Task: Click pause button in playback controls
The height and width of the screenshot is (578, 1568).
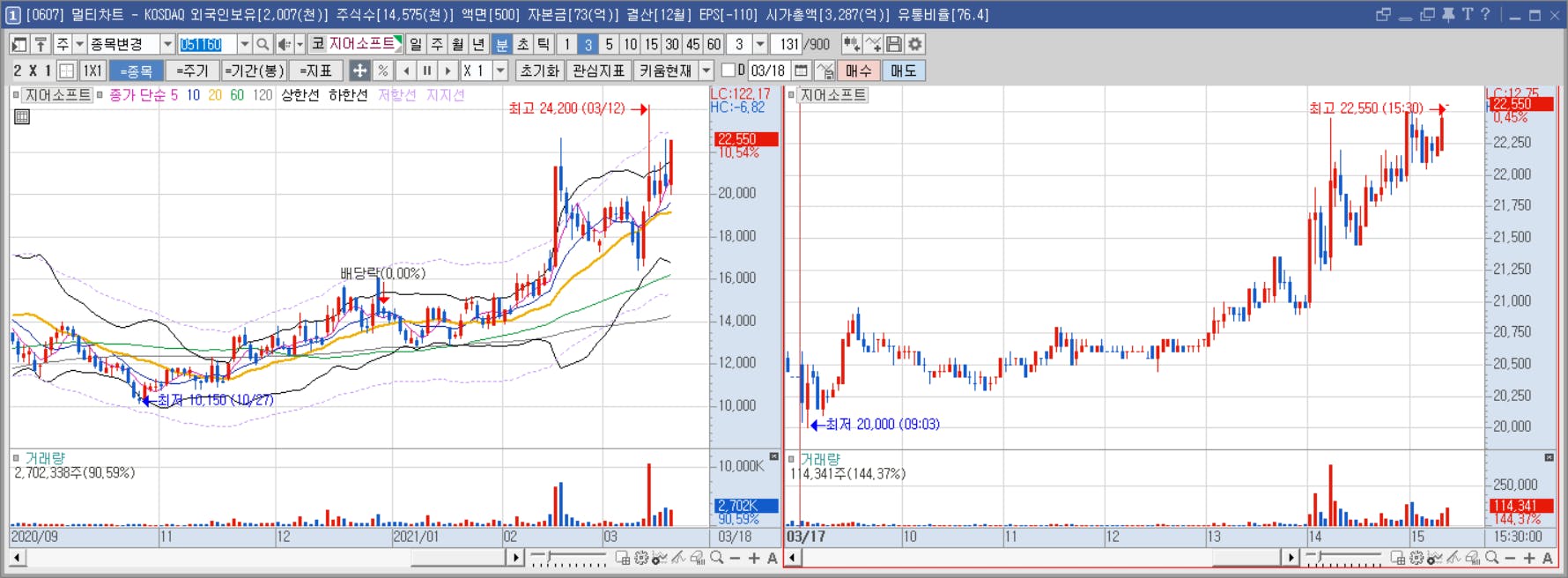Action: click(x=427, y=70)
